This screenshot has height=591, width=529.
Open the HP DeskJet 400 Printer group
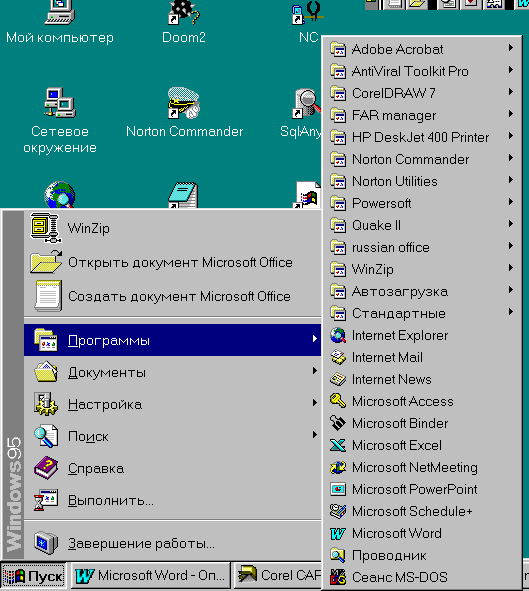(x=422, y=137)
